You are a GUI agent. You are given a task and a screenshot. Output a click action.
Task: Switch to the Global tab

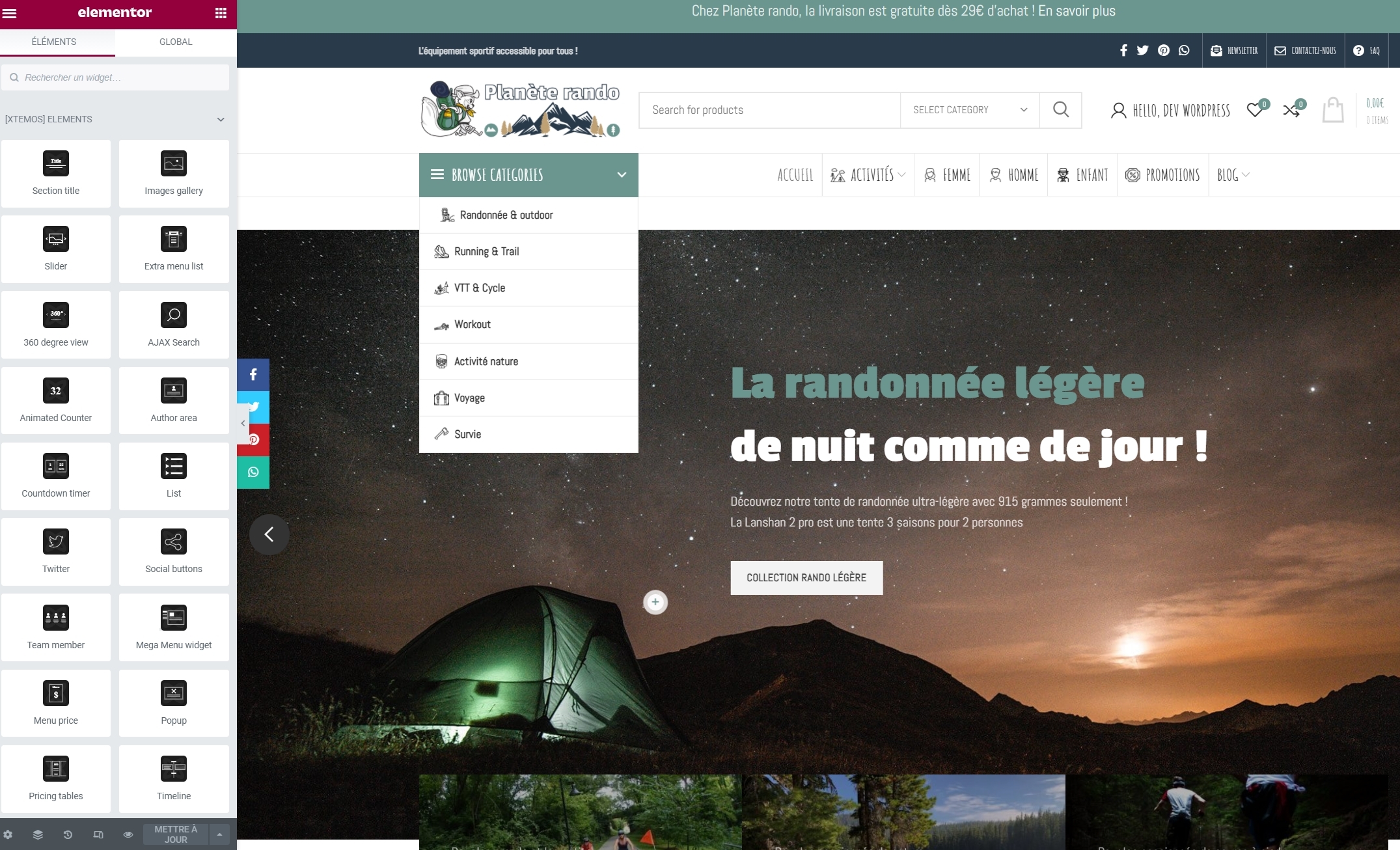pyautogui.click(x=176, y=42)
